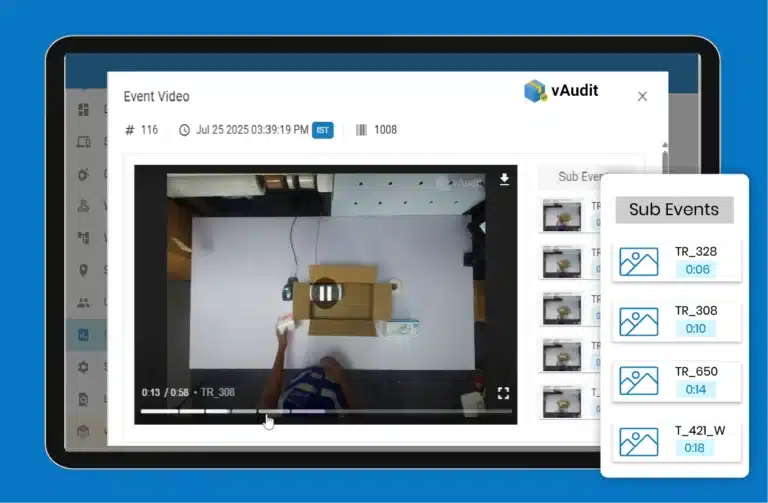Open the image icon of TR_650 sub event

coord(639,381)
